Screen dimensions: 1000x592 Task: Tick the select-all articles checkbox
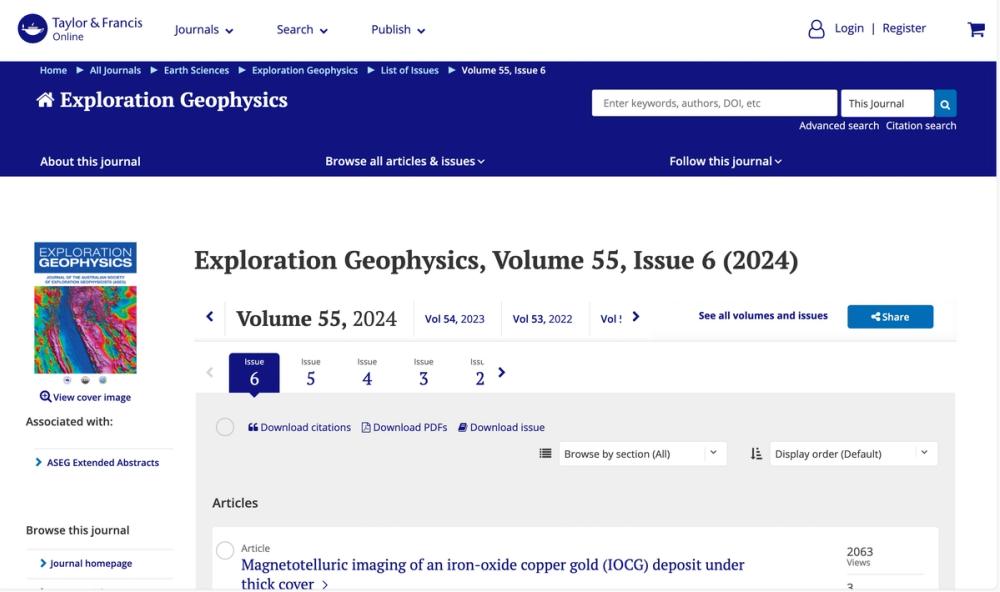[x=224, y=427]
